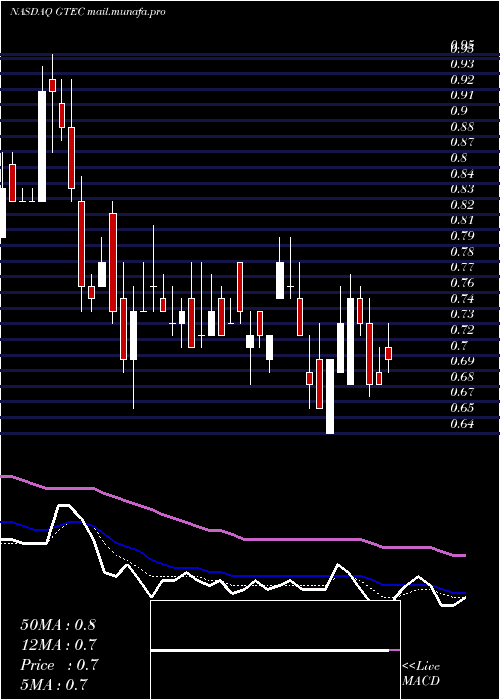Screen dimensions: 500x700
Task: Click the 0.77 price axis label
Action: click(462, 267)
